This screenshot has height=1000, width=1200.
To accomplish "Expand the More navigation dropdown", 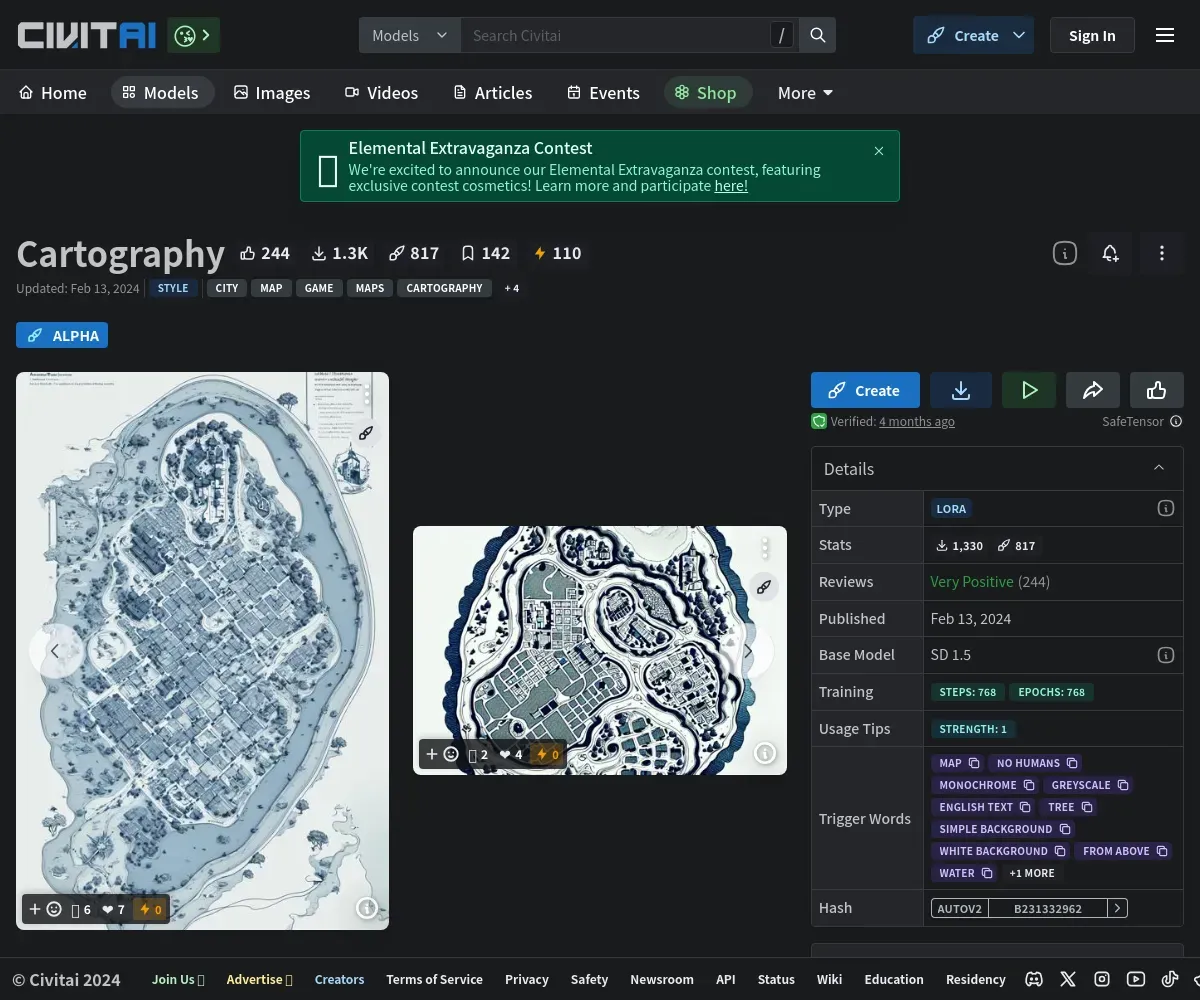I will [805, 93].
